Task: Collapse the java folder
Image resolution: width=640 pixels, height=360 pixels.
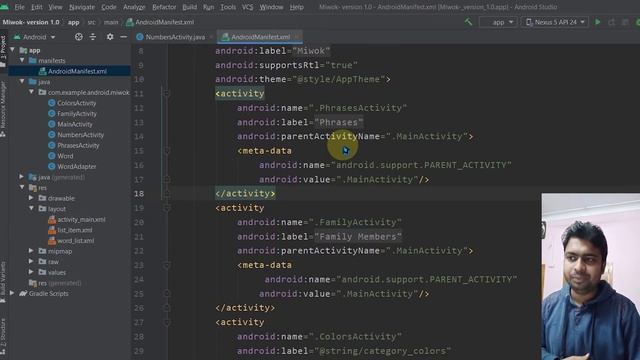Action: click(22, 81)
